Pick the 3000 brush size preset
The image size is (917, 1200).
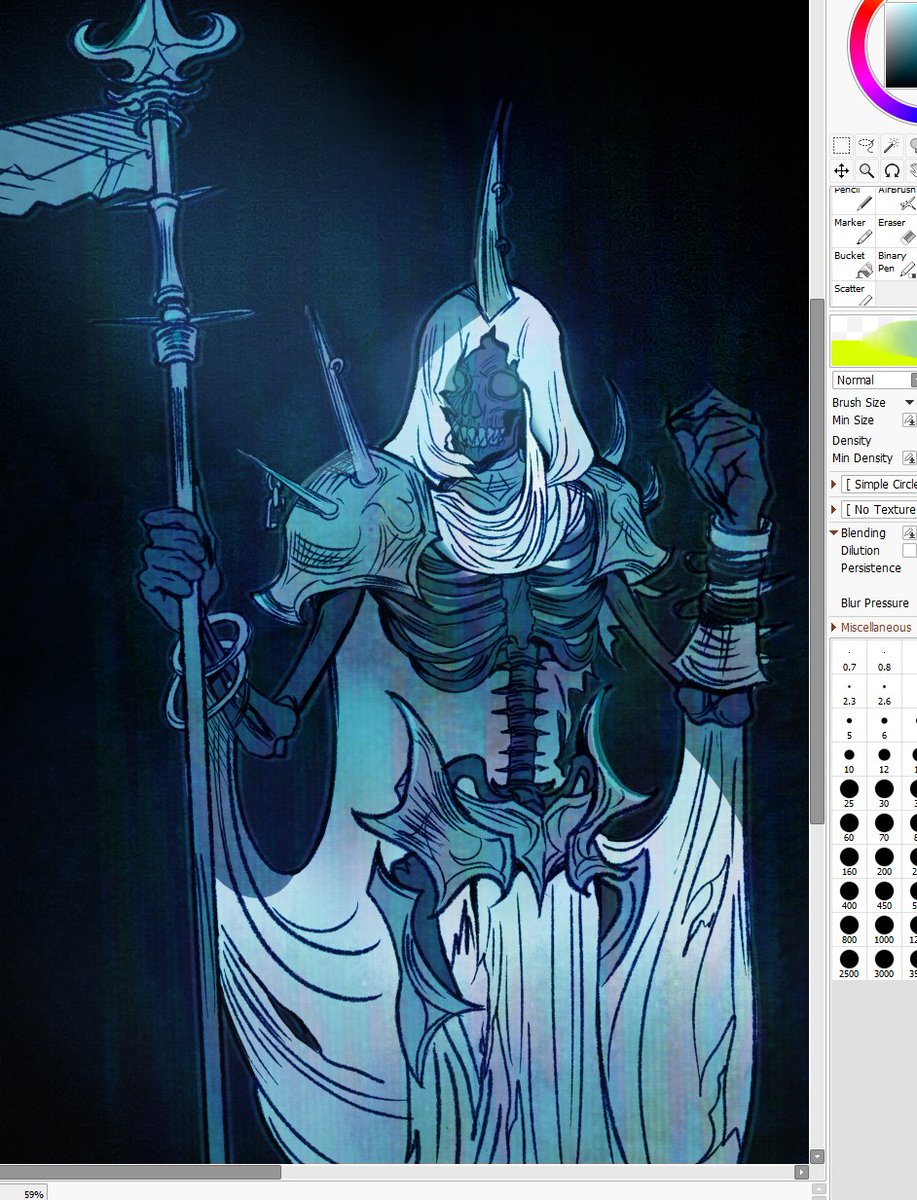(884, 964)
